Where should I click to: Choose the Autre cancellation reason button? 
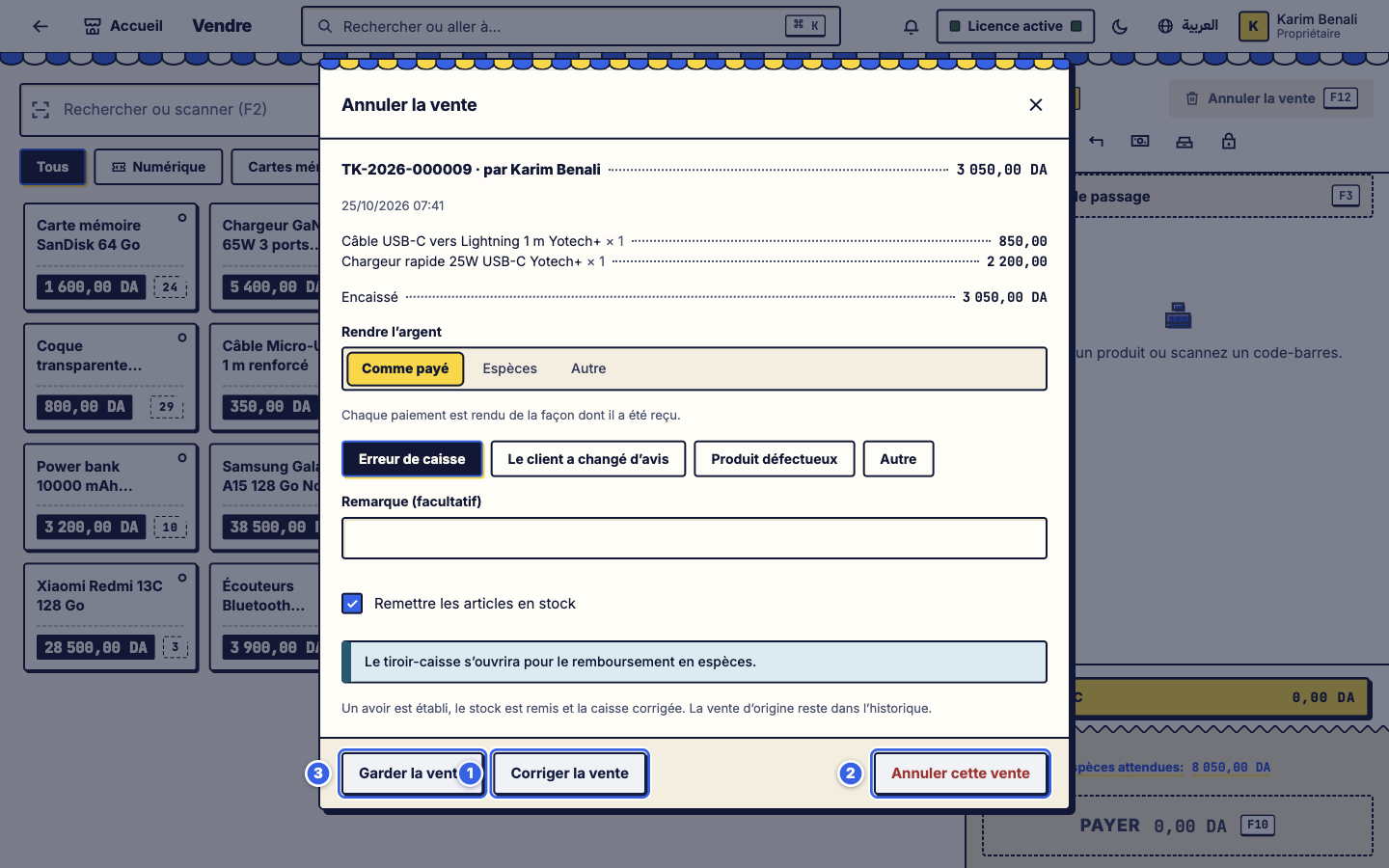coord(898,459)
